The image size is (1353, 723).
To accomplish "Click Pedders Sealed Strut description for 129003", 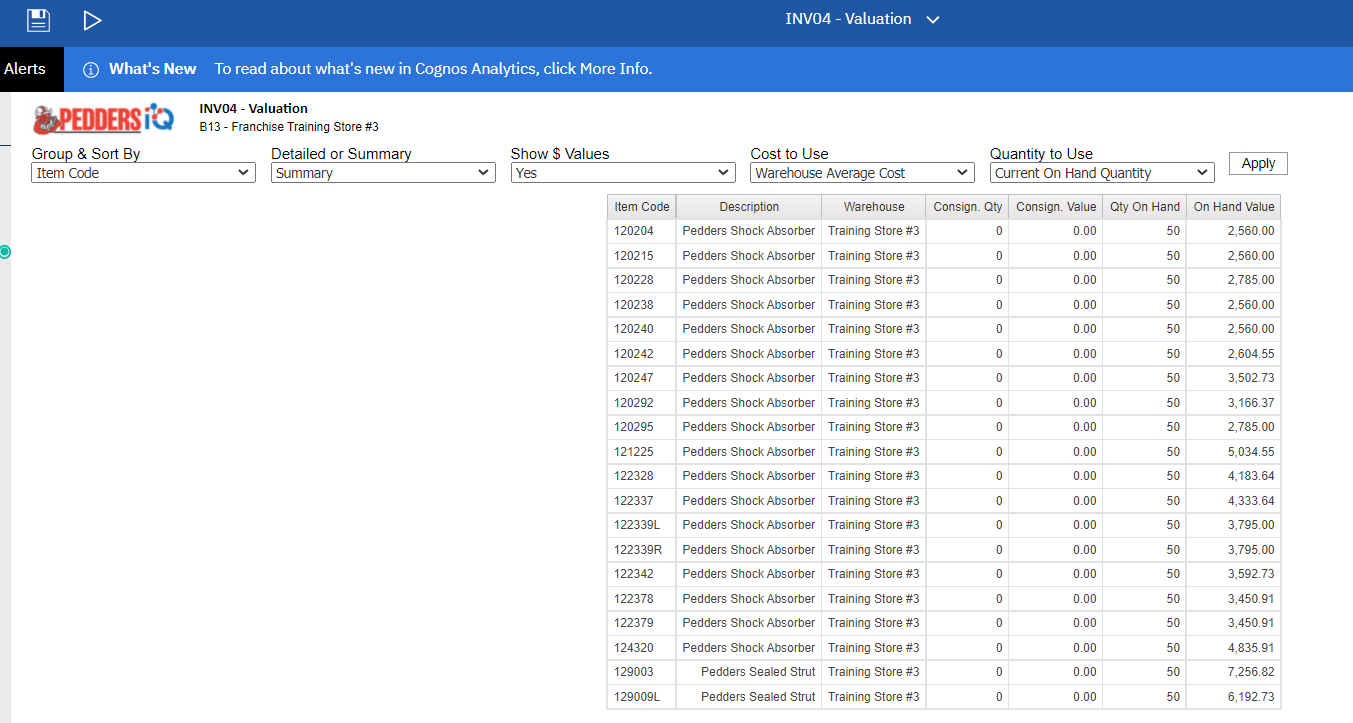I will pos(749,672).
